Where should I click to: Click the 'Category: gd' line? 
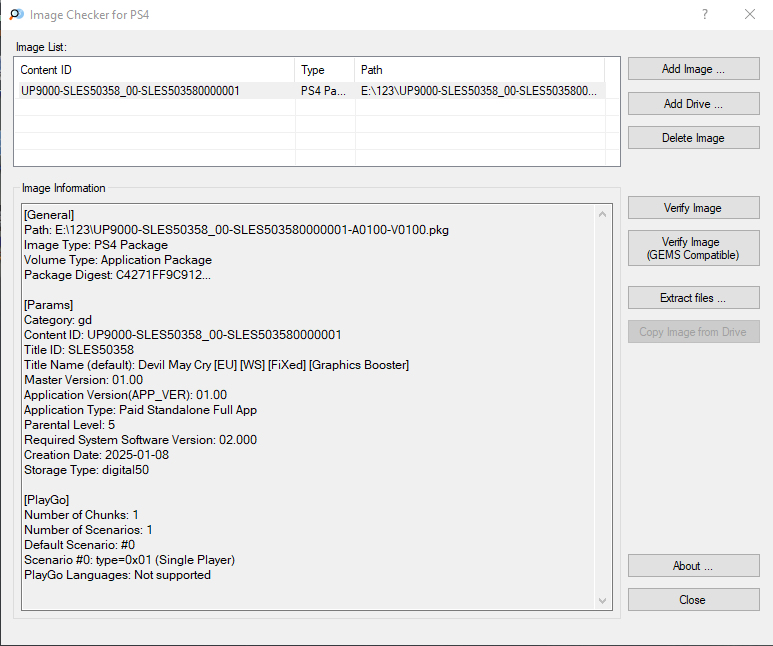58,320
